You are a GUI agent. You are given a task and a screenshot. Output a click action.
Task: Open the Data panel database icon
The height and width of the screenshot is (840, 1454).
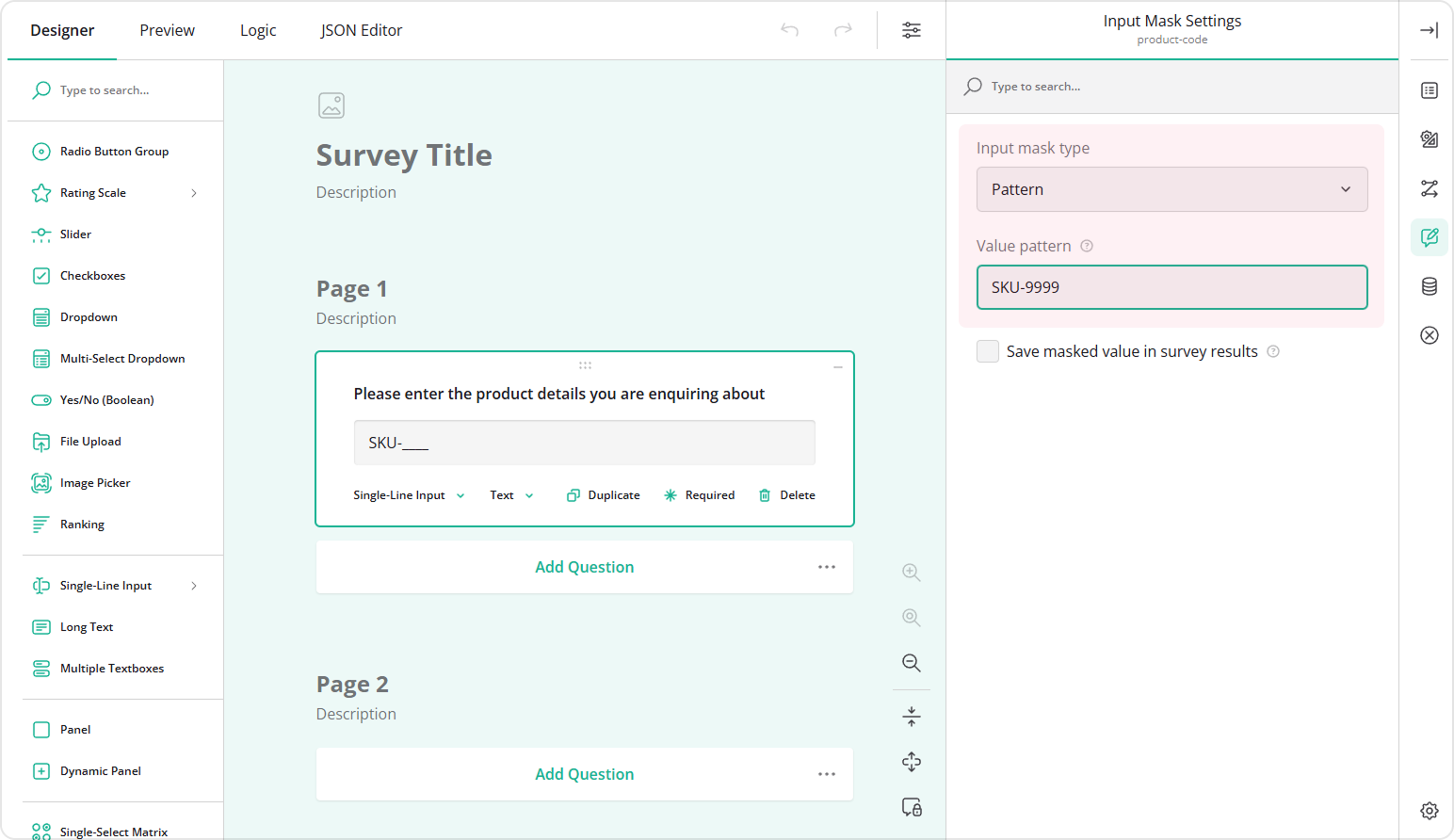click(1429, 286)
